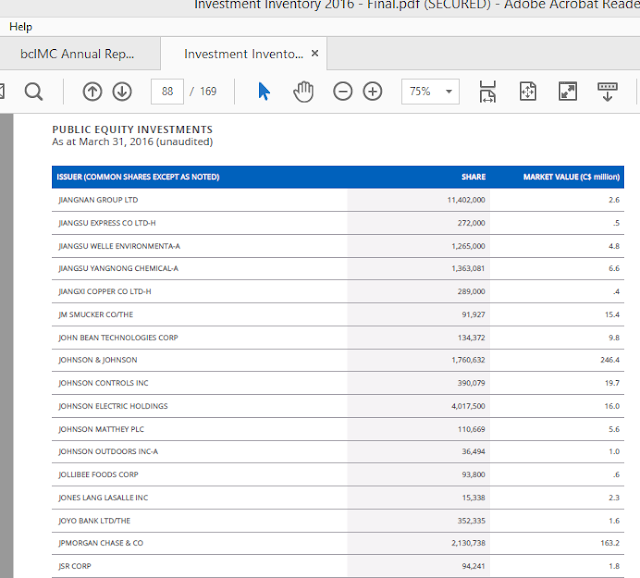Image resolution: width=640 pixels, height=578 pixels.
Task: Click total page count 169
Action: 208,91
